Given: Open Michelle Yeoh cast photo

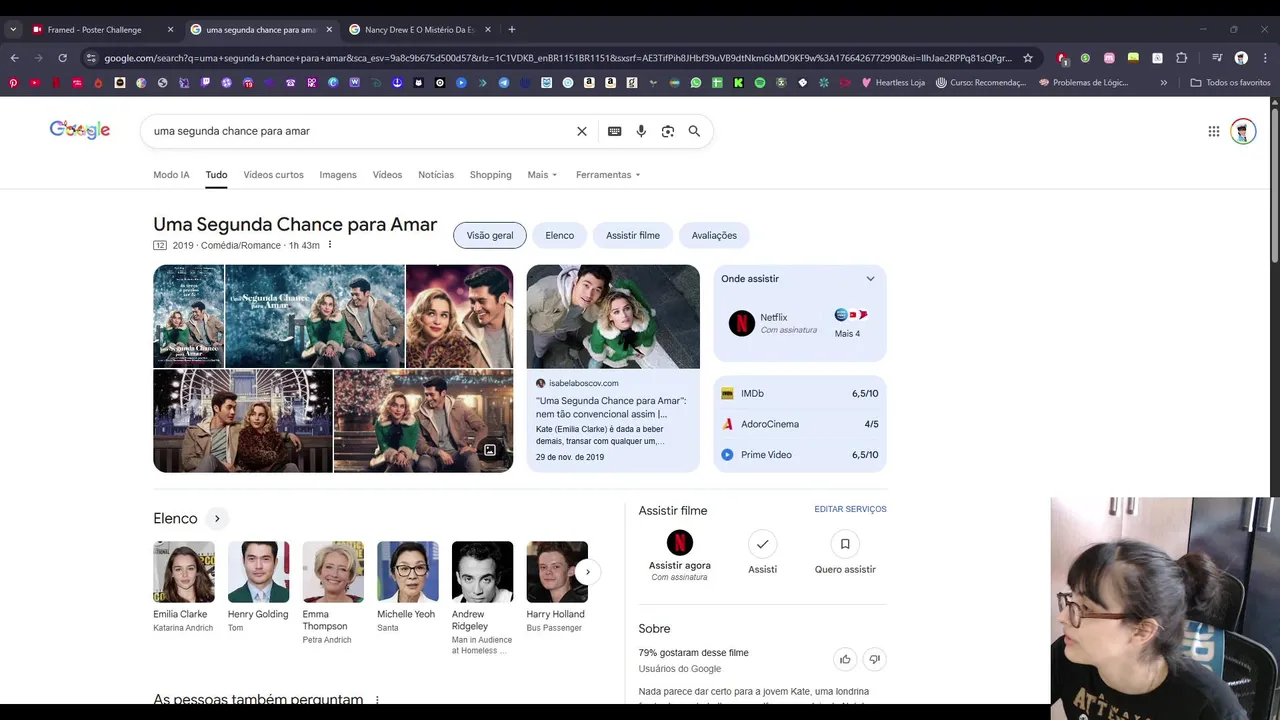Looking at the screenshot, I should pyautogui.click(x=408, y=572).
